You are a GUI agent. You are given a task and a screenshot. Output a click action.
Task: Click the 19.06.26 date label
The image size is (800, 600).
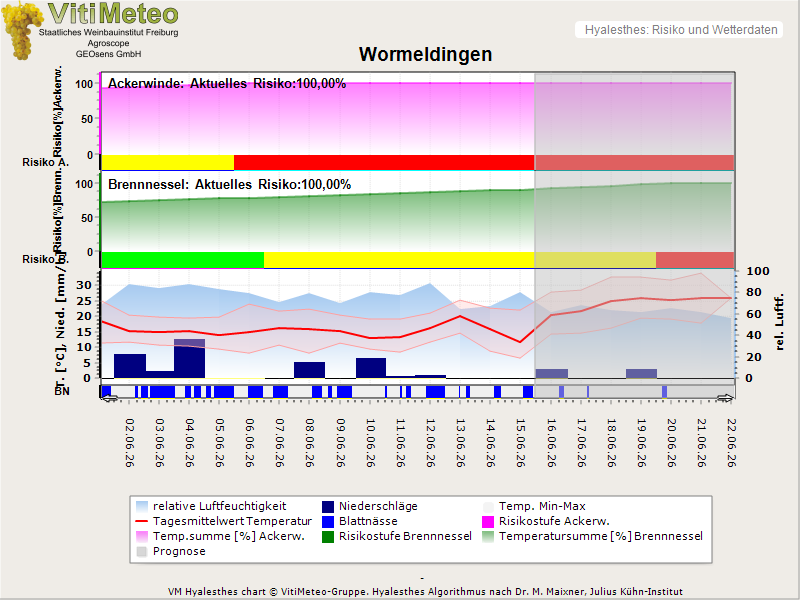(x=641, y=443)
